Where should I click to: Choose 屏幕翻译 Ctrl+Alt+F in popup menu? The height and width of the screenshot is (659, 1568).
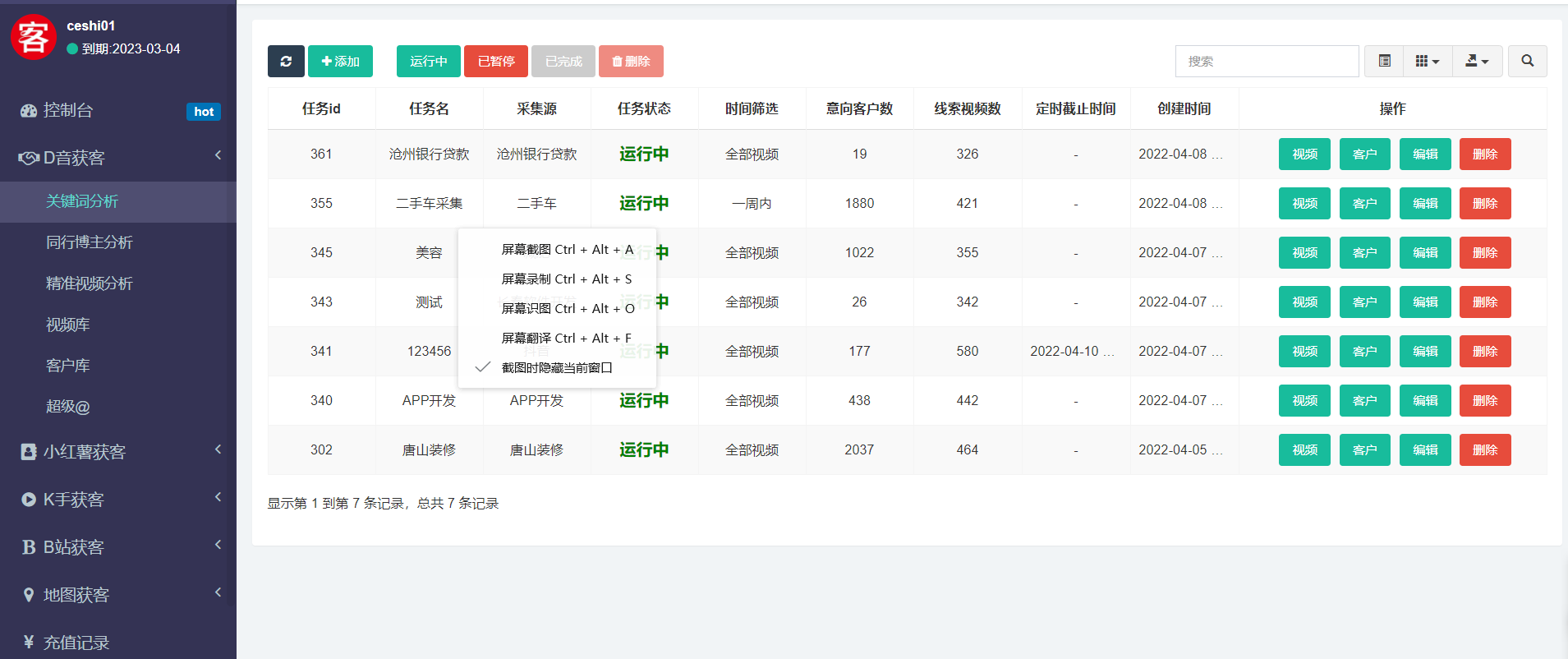pyautogui.click(x=558, y=339)
